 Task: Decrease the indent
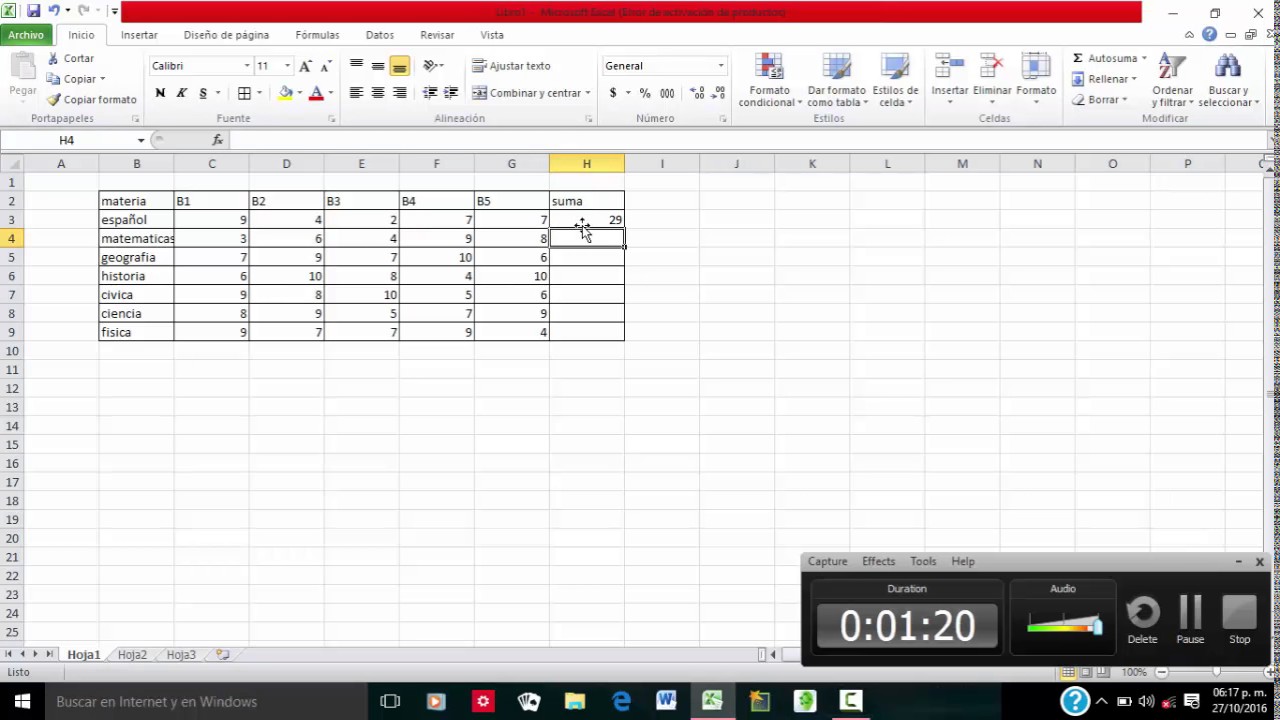click(x=430, y=93)
